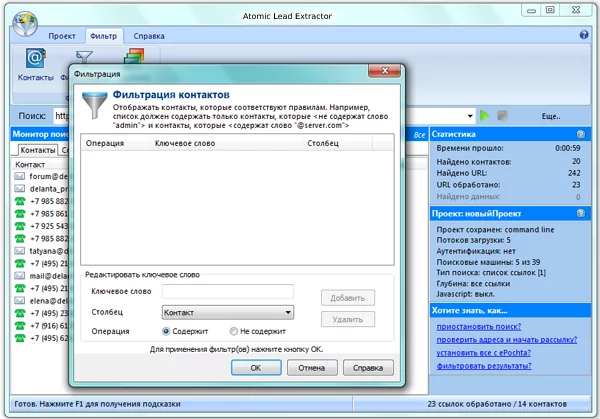Open the Столбец combo box
The height and width of the screenshot is (419, 600).
(x=228, y=313)
